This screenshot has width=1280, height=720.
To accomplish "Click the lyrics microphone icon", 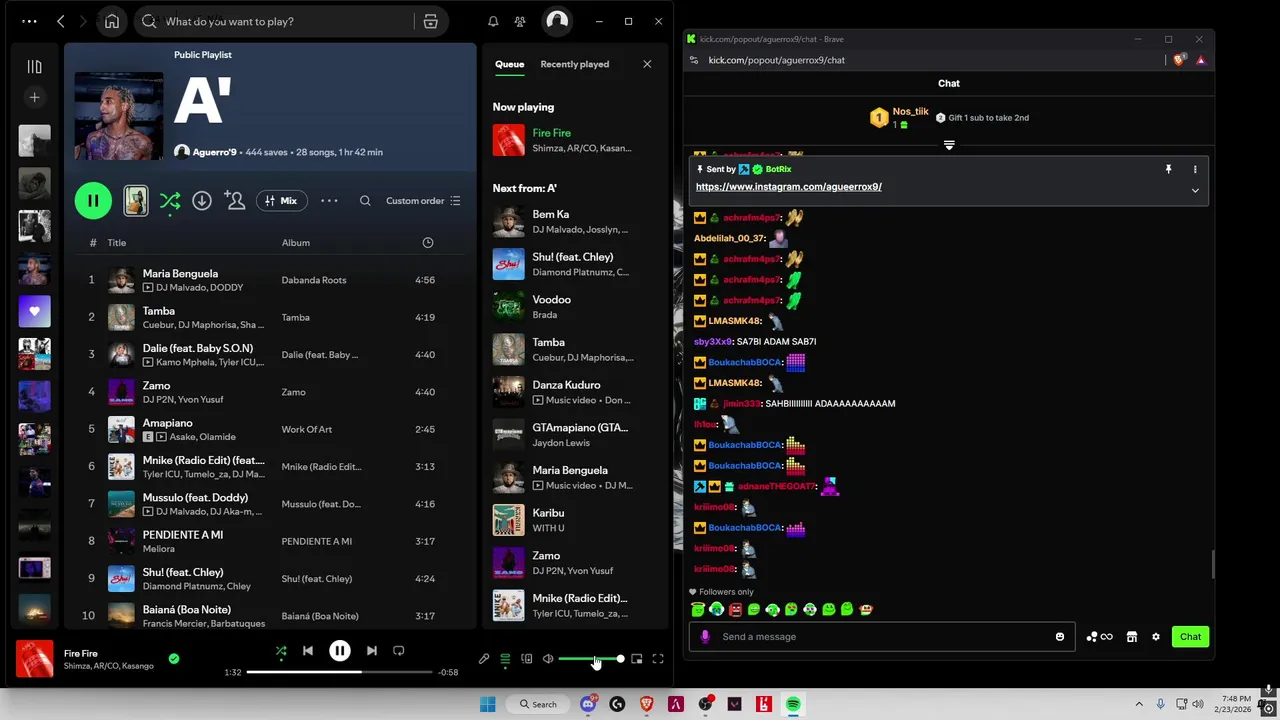I will (484, 659).
